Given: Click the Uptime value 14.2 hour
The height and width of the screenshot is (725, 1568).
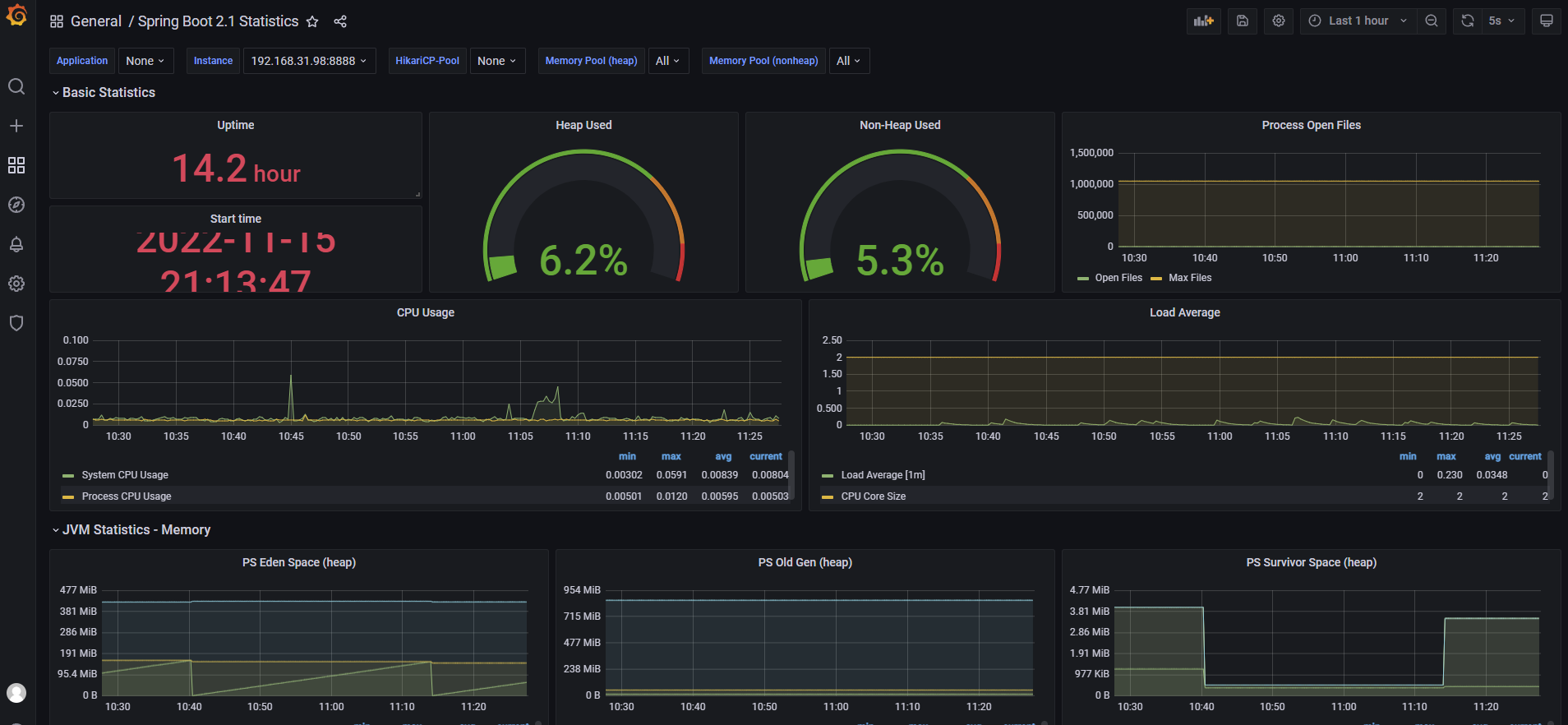Looking at the screenshot, I should point(236,169).
